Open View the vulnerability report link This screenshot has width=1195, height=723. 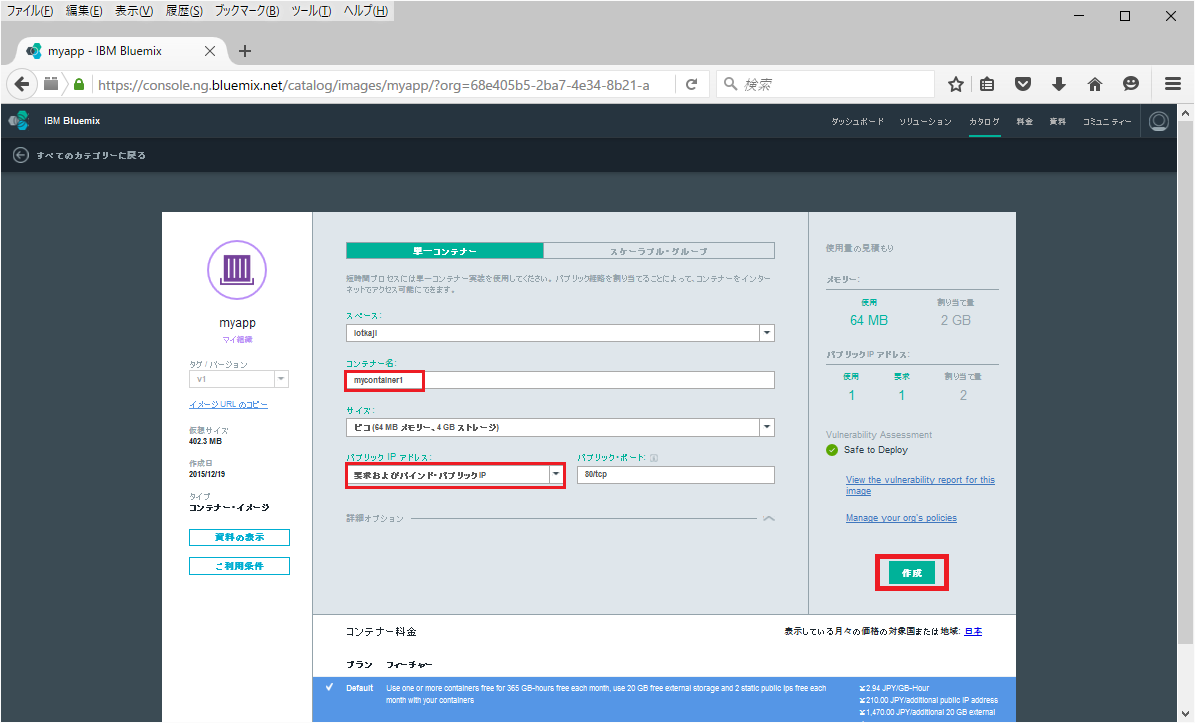coord(920,485)
